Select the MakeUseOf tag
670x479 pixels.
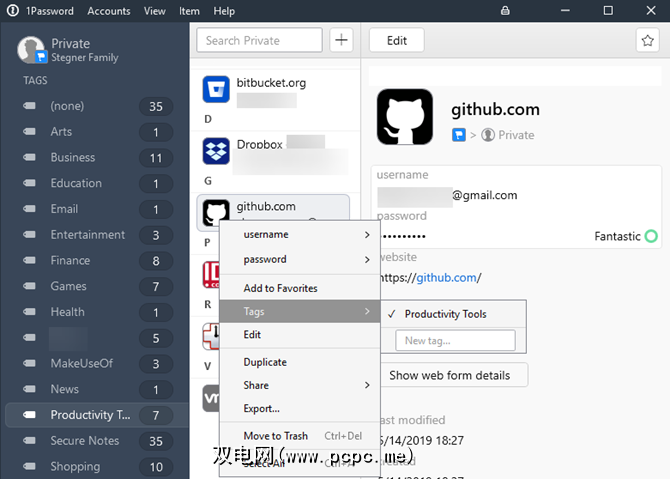tap(98, 364)
